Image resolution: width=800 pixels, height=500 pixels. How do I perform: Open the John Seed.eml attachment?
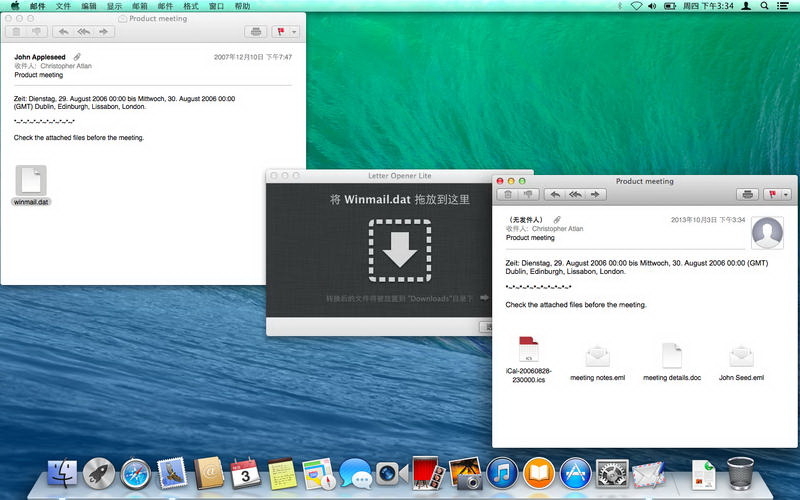coord(741,356)
